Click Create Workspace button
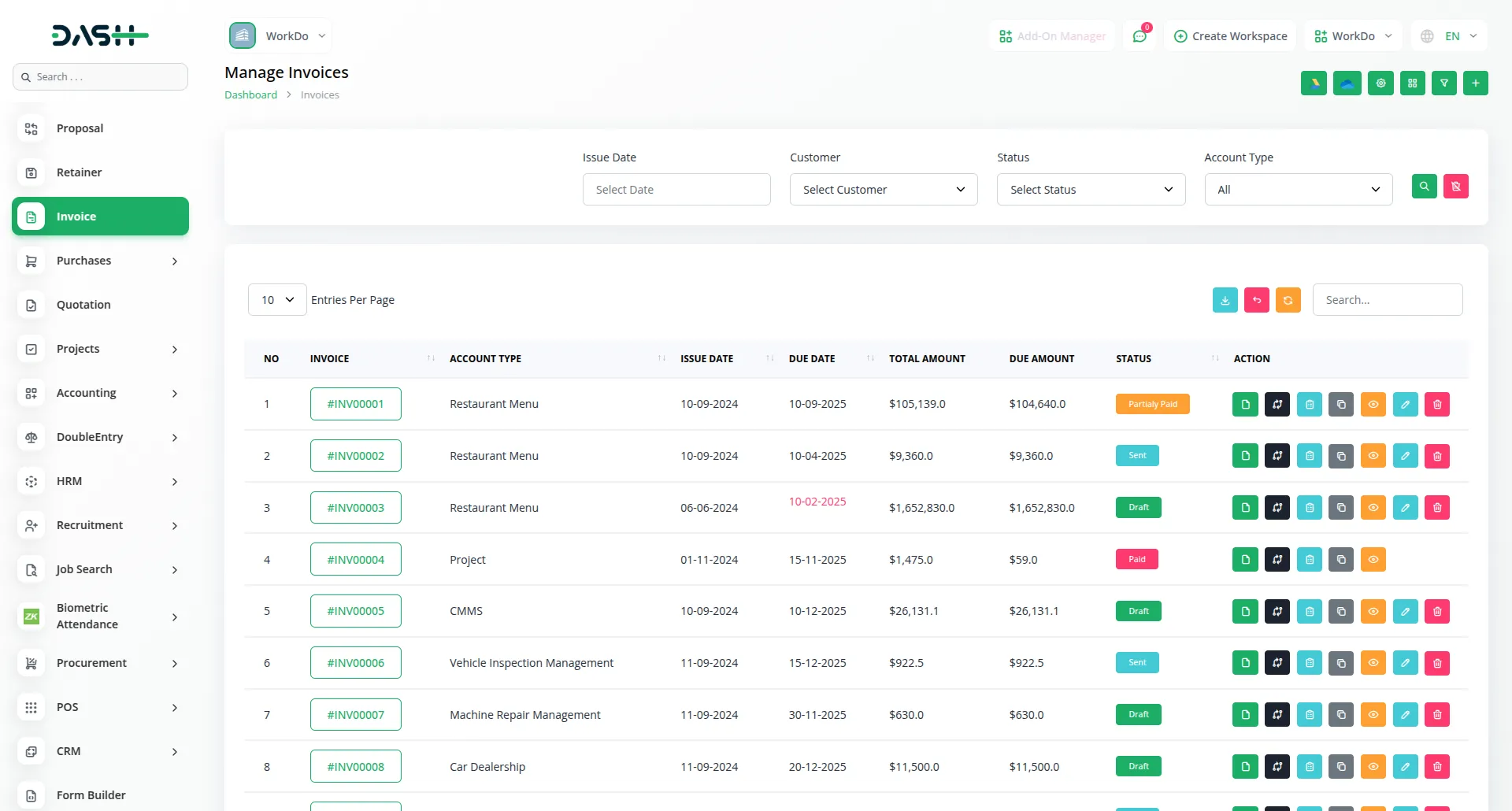 point(1230,36)
